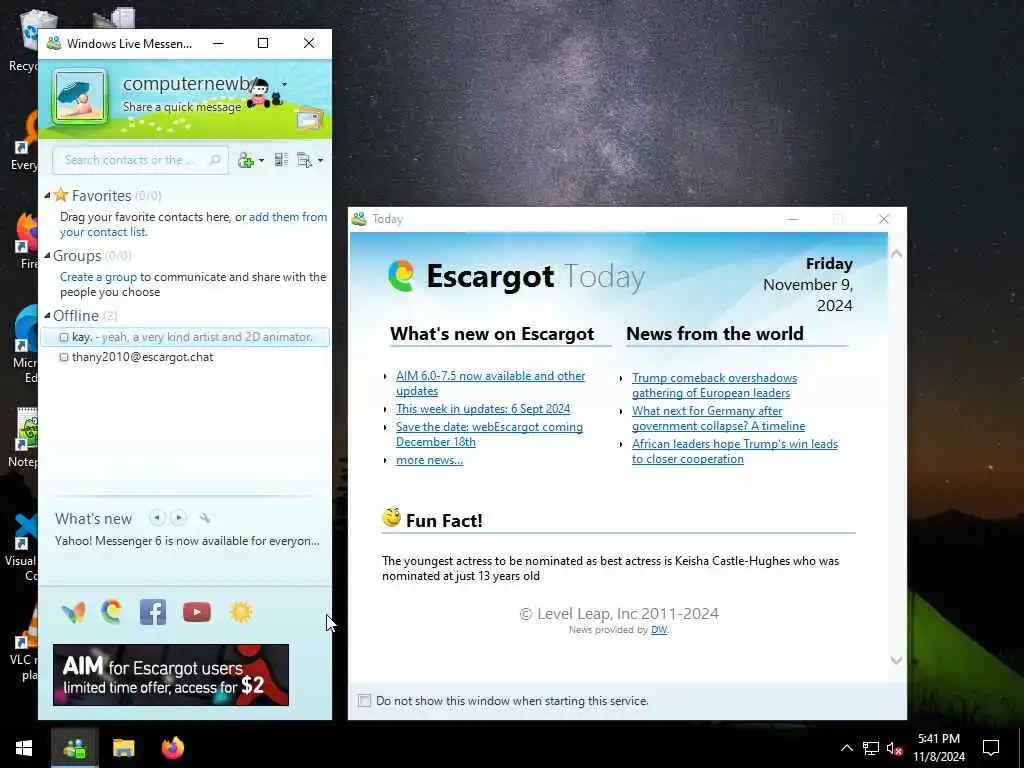This screenshot has height=768, width=1024.
Task: Open File Explorer from the taskbar
Action: pyautogui.click(x=123, y=748)
